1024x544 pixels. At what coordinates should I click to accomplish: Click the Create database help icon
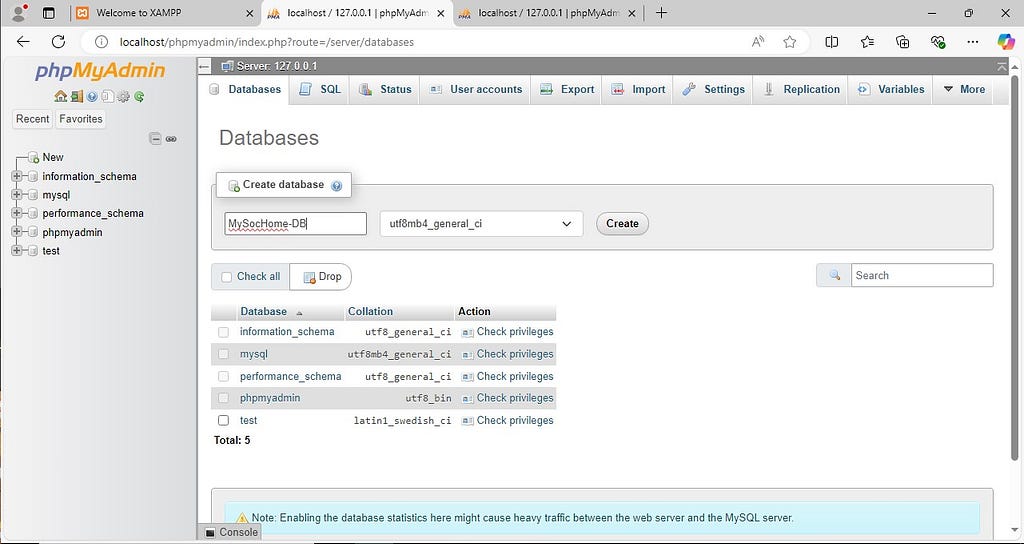[x=336, y=185]
